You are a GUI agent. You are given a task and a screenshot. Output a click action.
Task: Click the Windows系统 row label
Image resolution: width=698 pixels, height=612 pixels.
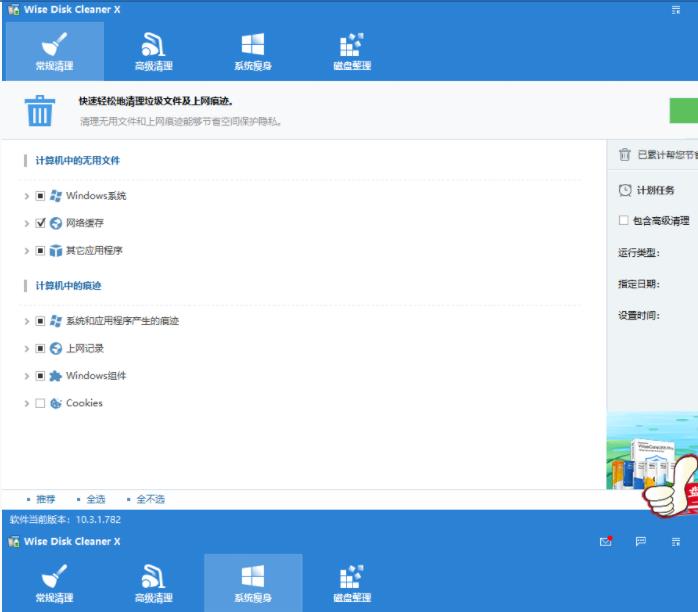(96, 196)
